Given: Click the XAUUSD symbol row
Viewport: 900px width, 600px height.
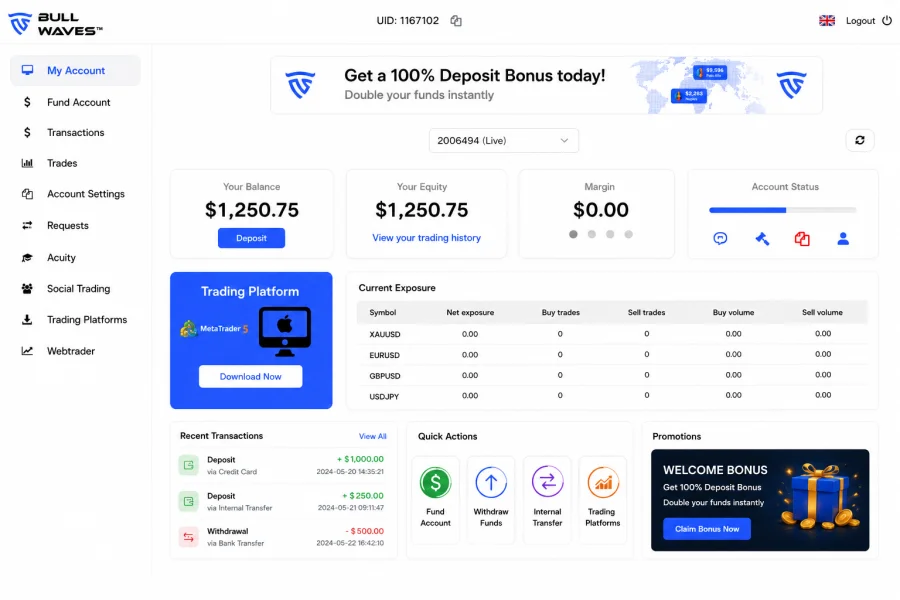Looking at the screenshot, I should pos(612,334).
